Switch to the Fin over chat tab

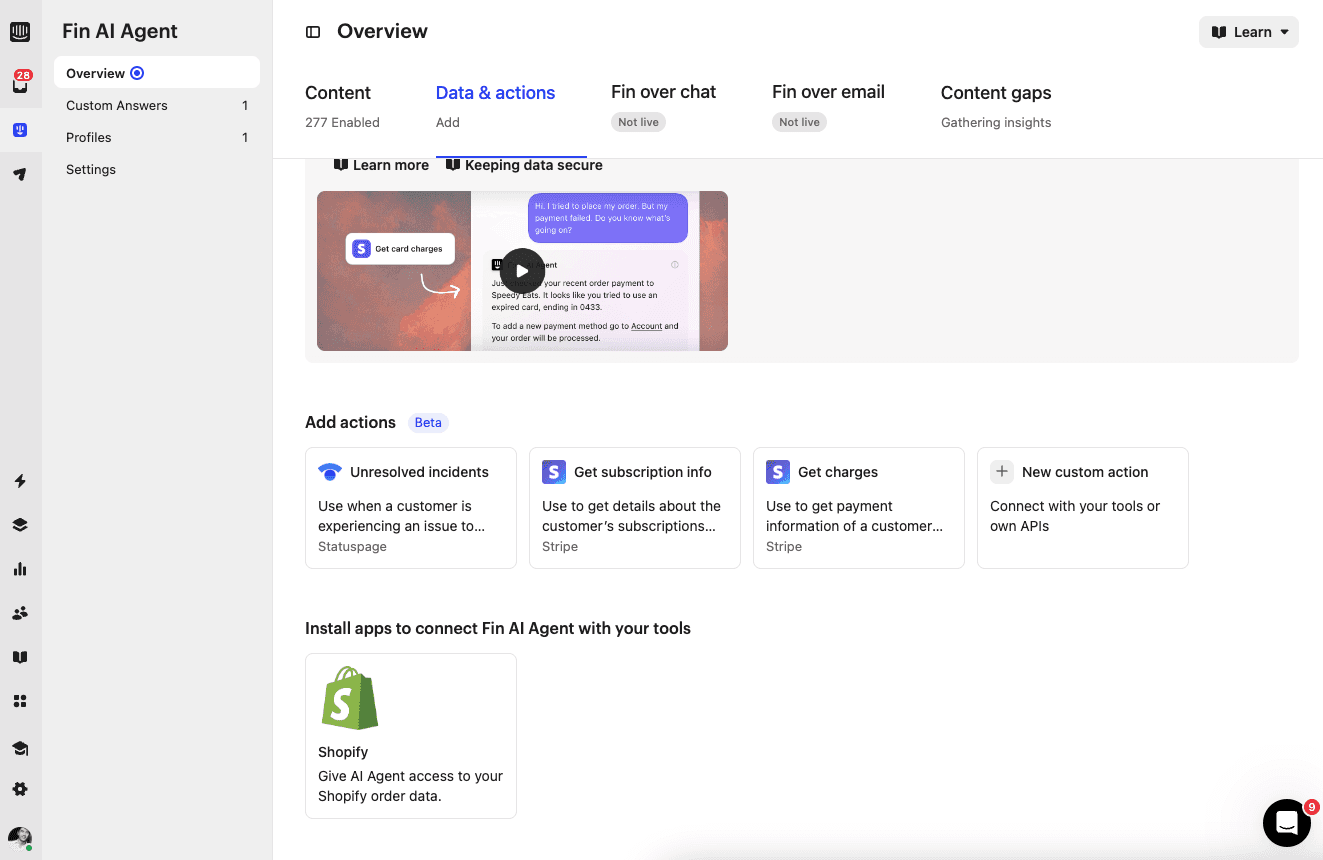663,93
